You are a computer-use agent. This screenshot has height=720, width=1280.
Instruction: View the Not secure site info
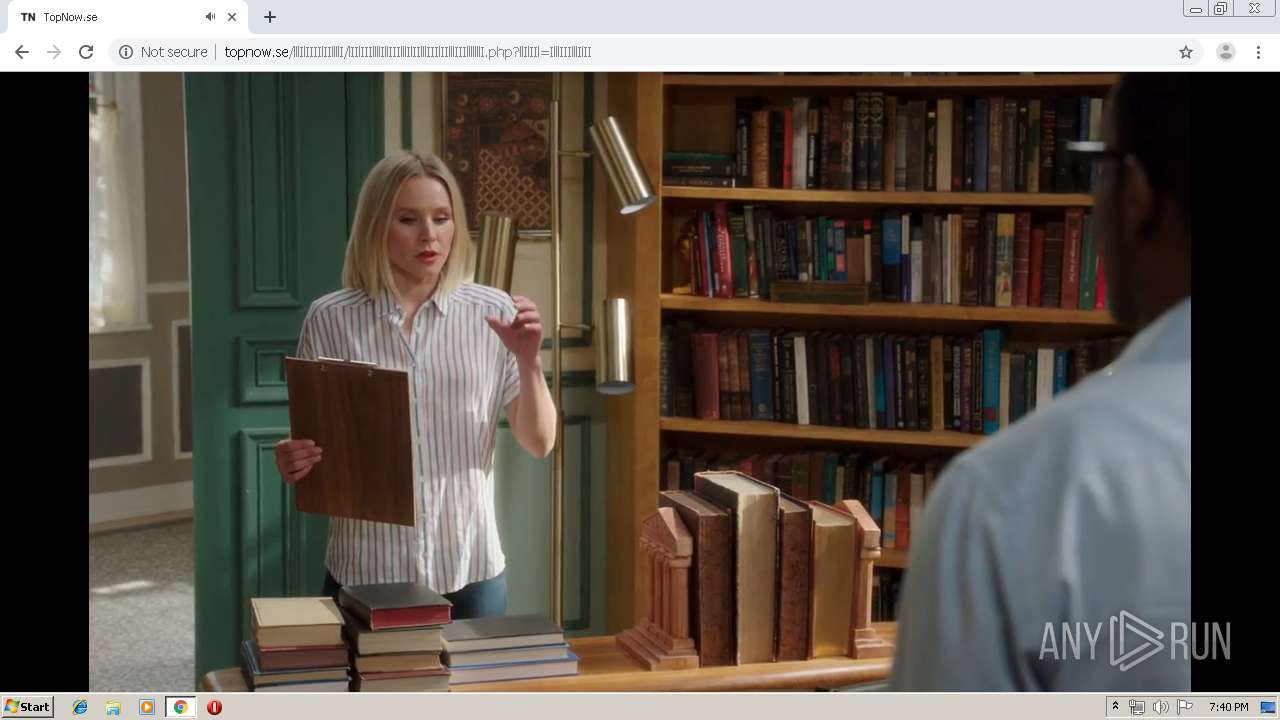(x=163, y=52)
